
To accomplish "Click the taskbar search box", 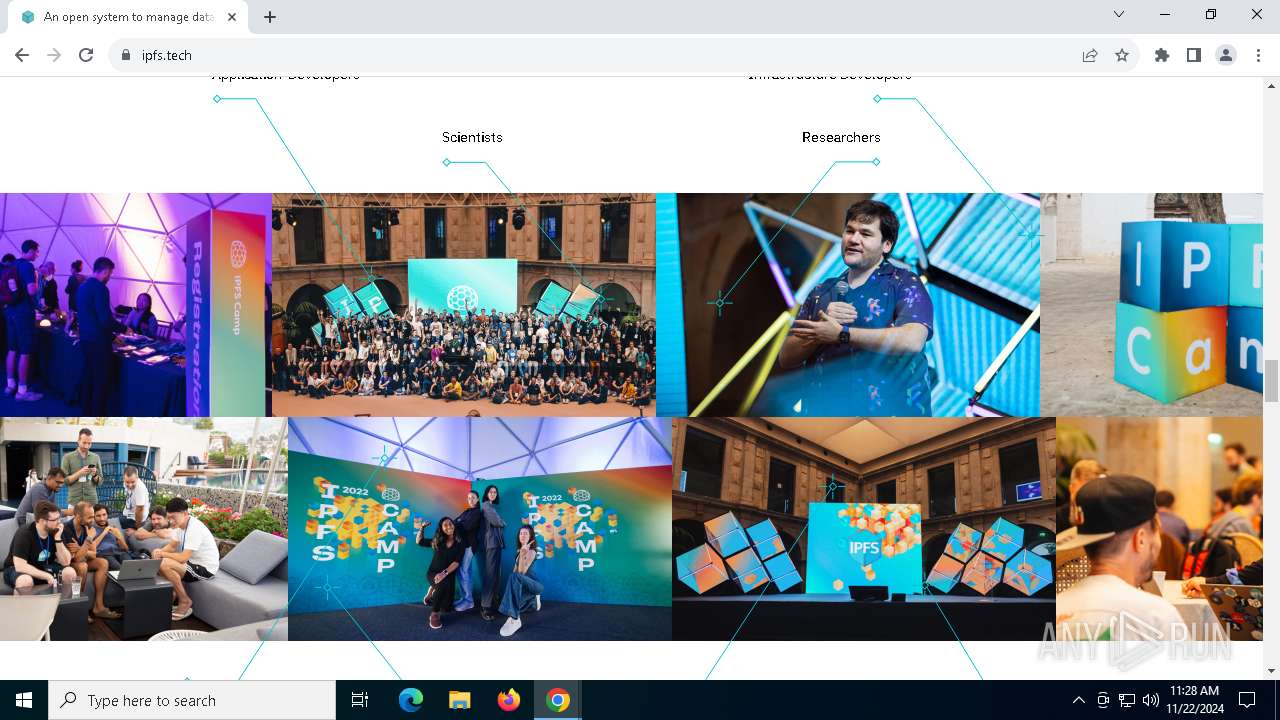I will 192,700.
